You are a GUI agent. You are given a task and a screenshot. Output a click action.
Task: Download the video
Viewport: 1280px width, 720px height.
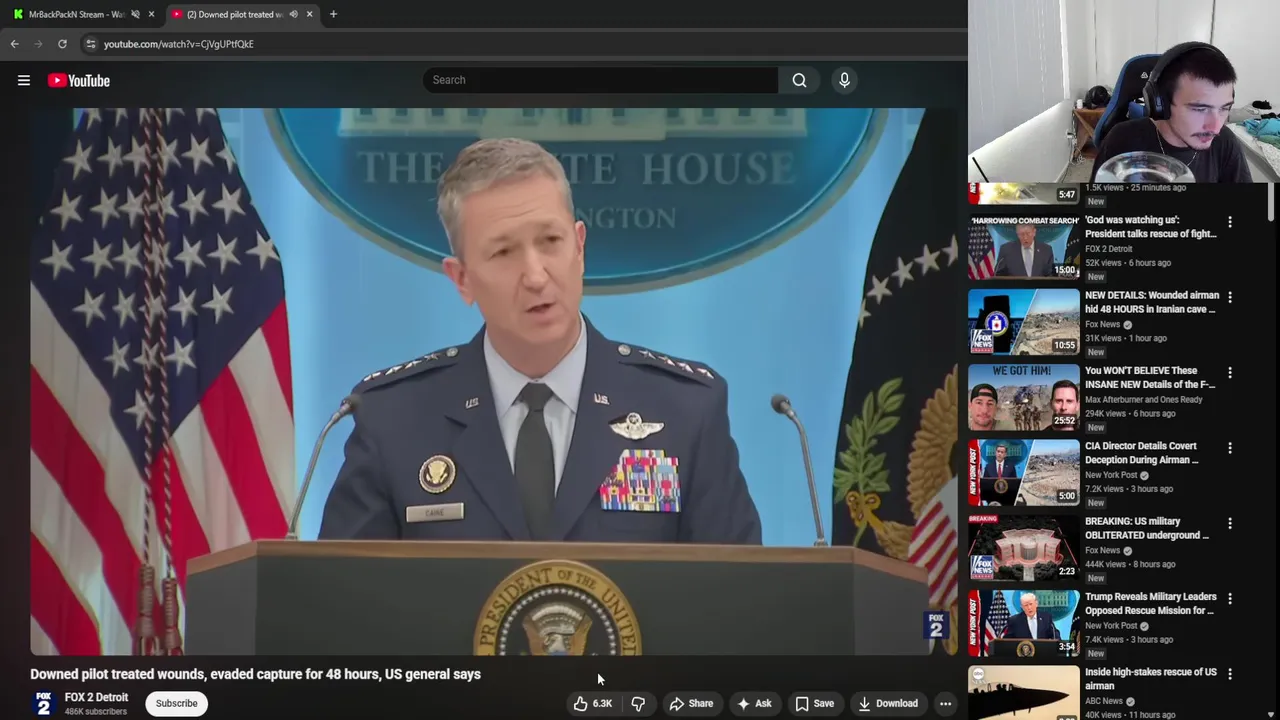pos(888,704)
